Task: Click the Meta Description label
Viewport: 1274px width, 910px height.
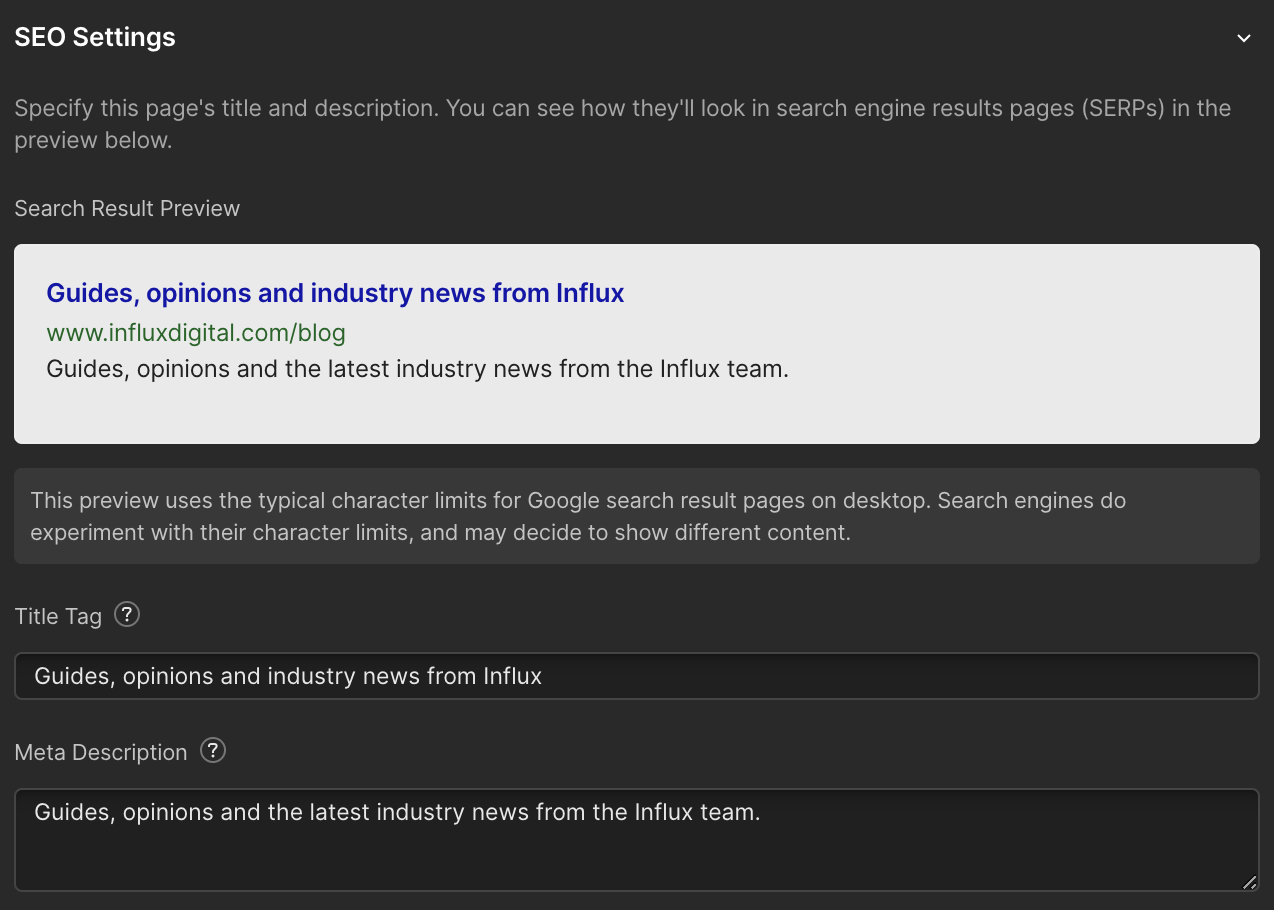Action: (101, 752)
